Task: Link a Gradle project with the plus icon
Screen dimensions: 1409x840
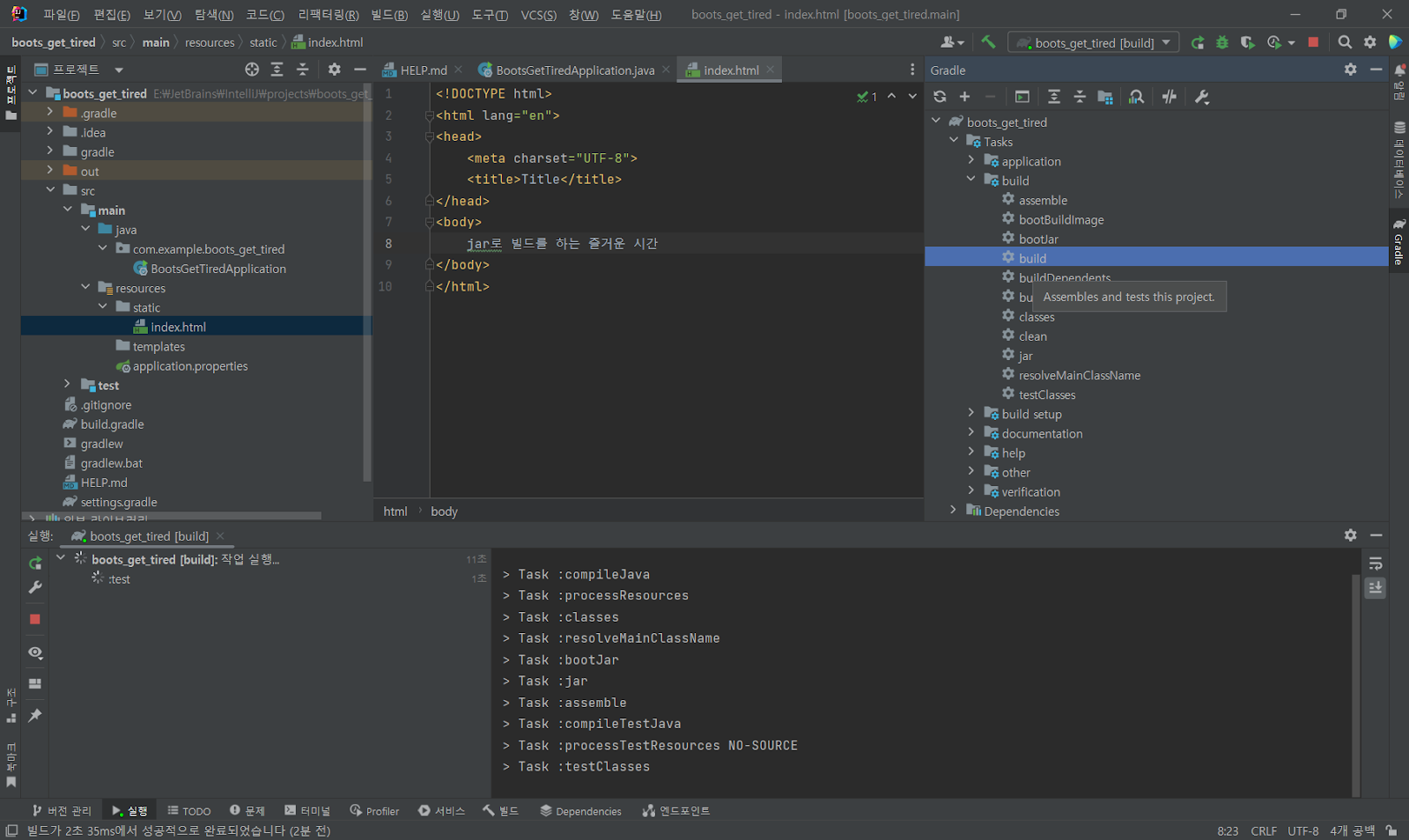Action: (x=964, y=97)
